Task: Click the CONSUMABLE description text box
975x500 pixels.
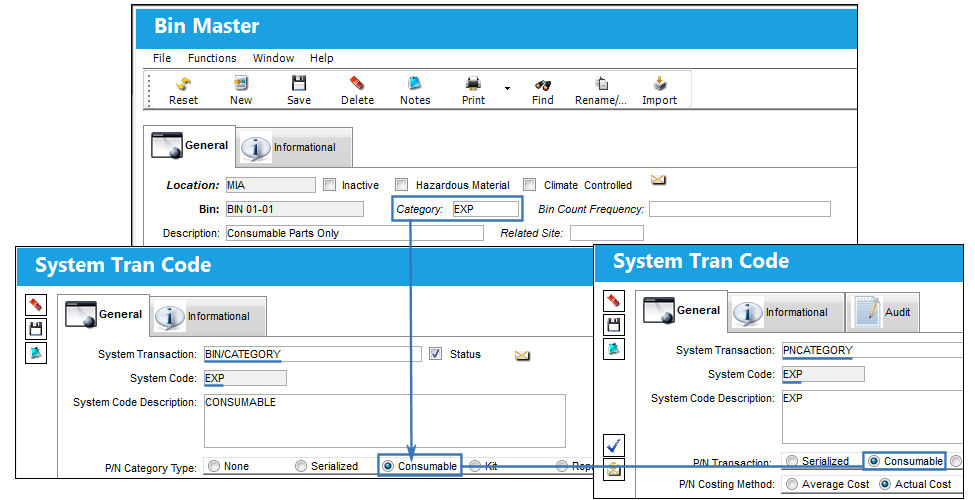Action: pyautogui.click(x=385, y=421)
